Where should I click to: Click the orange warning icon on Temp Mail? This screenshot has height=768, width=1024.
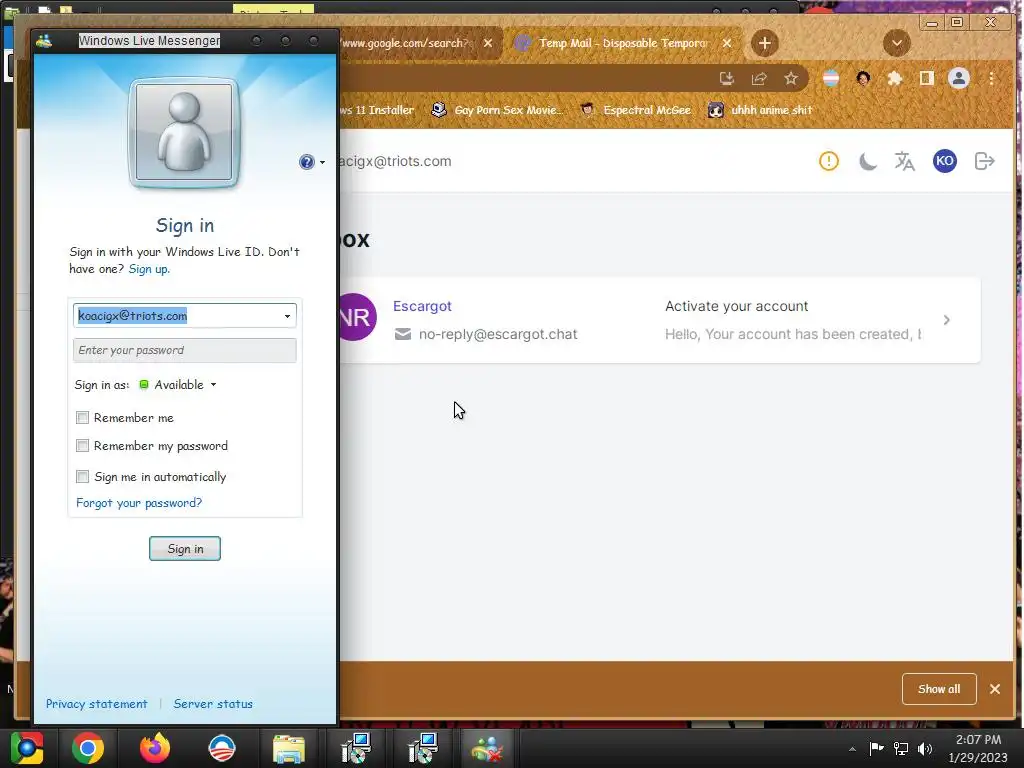tap(829, 161)
